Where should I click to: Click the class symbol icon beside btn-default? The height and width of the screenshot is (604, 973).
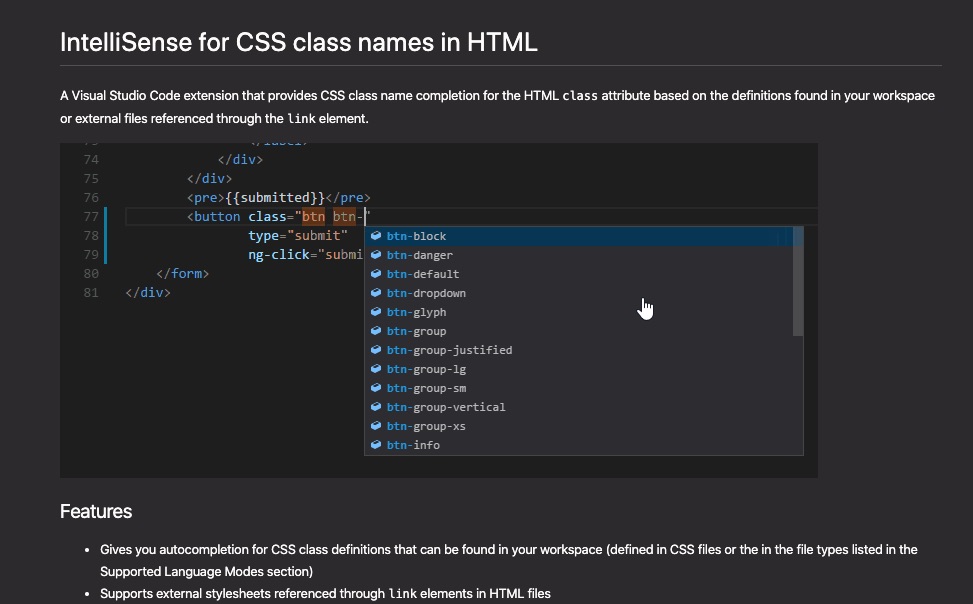375,274
